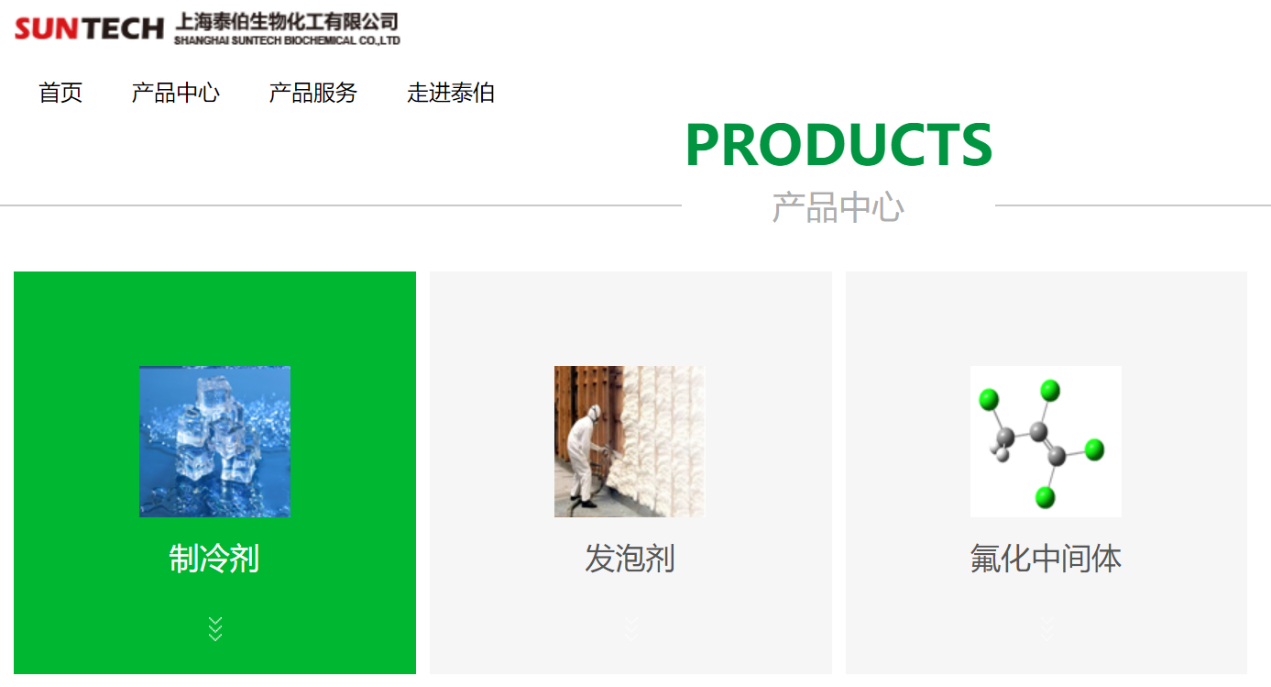Click the green molecule model image
Image resolution: width=1271 pixels, height=687 pixels.
tap(1046, 441)
